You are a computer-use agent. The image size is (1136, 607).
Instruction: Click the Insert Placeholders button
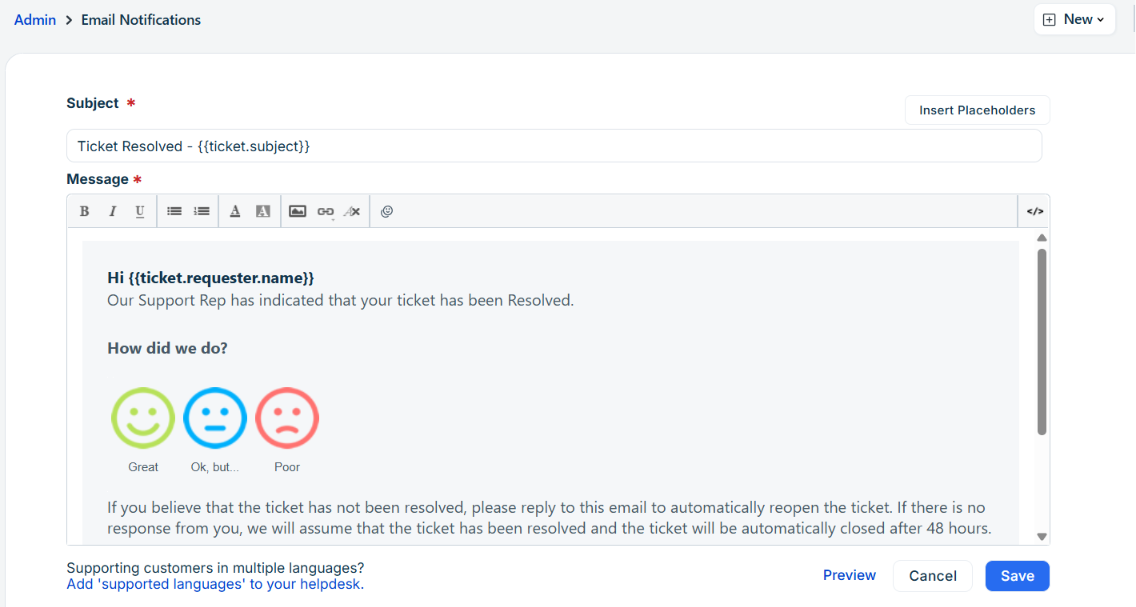(x=977, y=110)
